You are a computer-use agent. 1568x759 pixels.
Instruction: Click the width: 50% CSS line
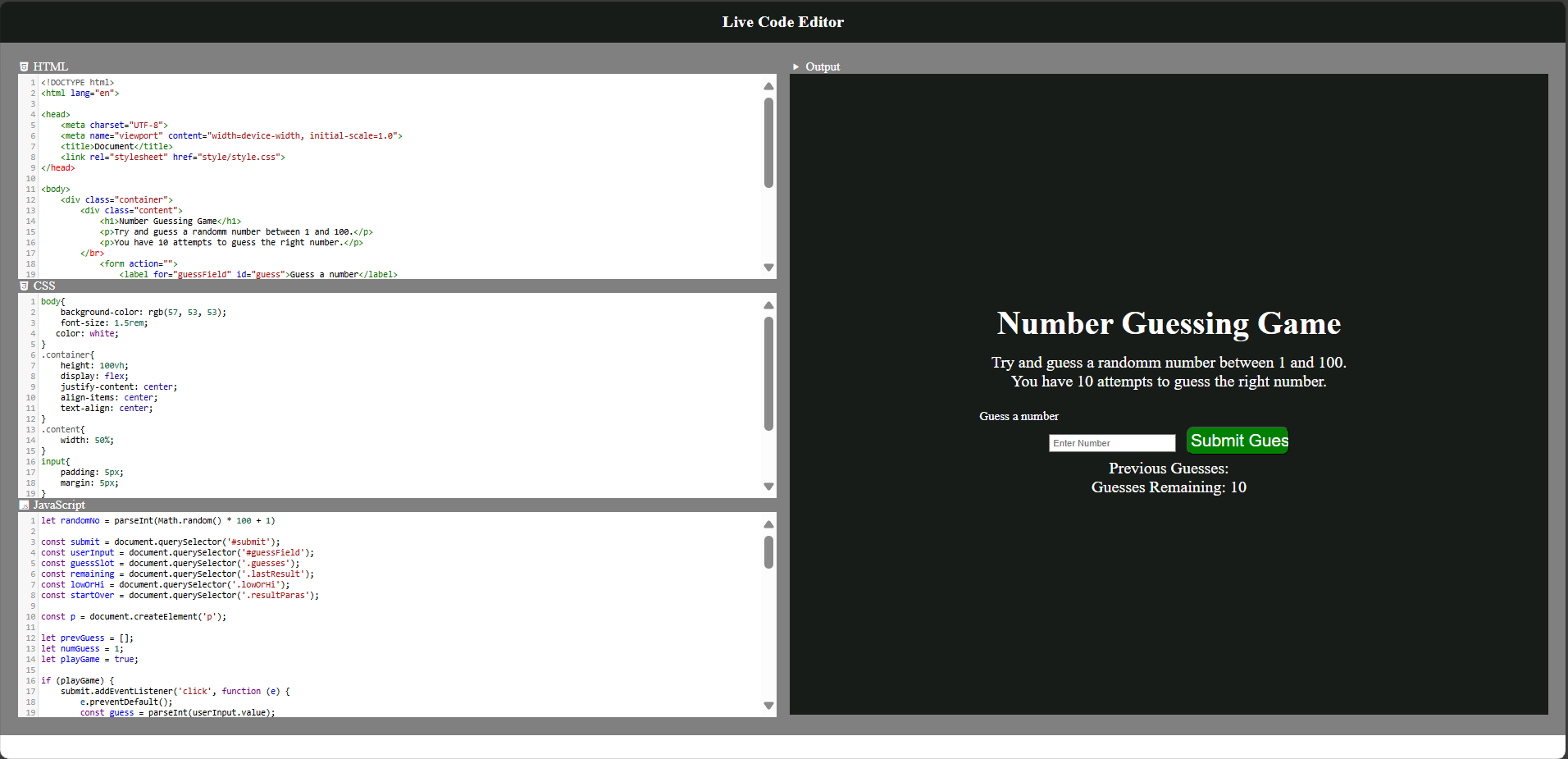[87, 441]
